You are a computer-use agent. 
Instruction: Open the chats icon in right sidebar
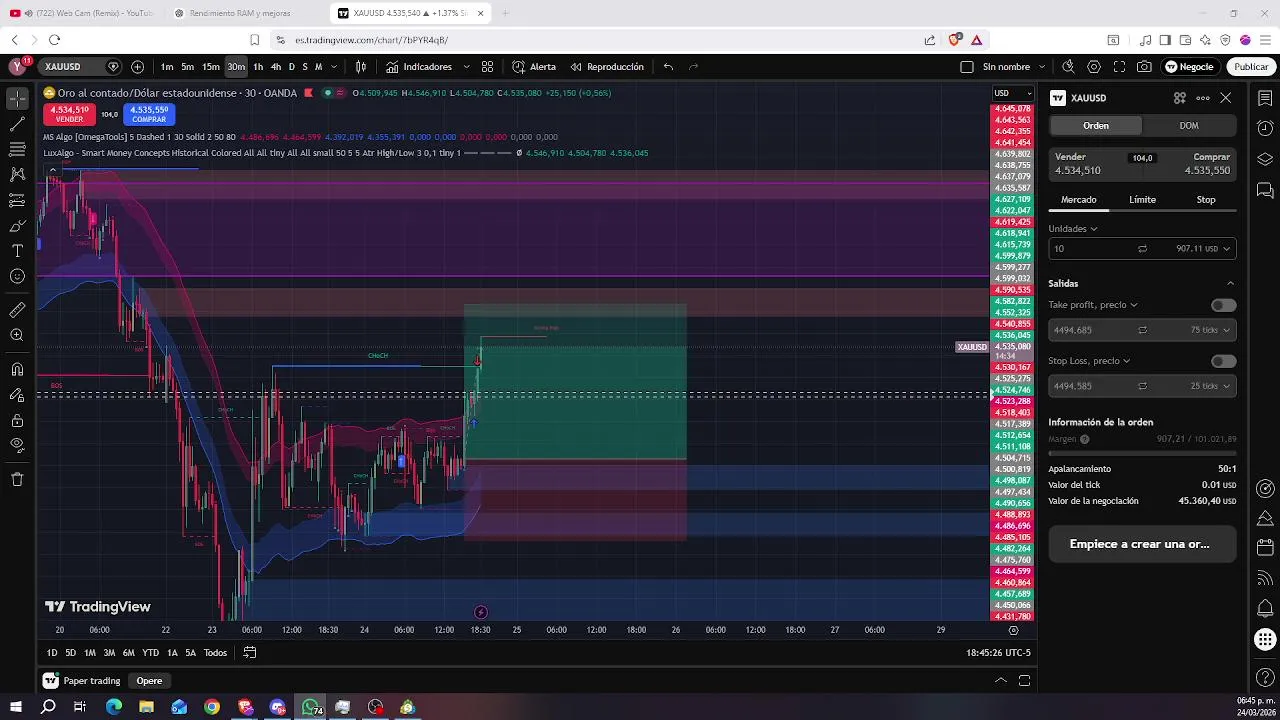coord(1265,191)
